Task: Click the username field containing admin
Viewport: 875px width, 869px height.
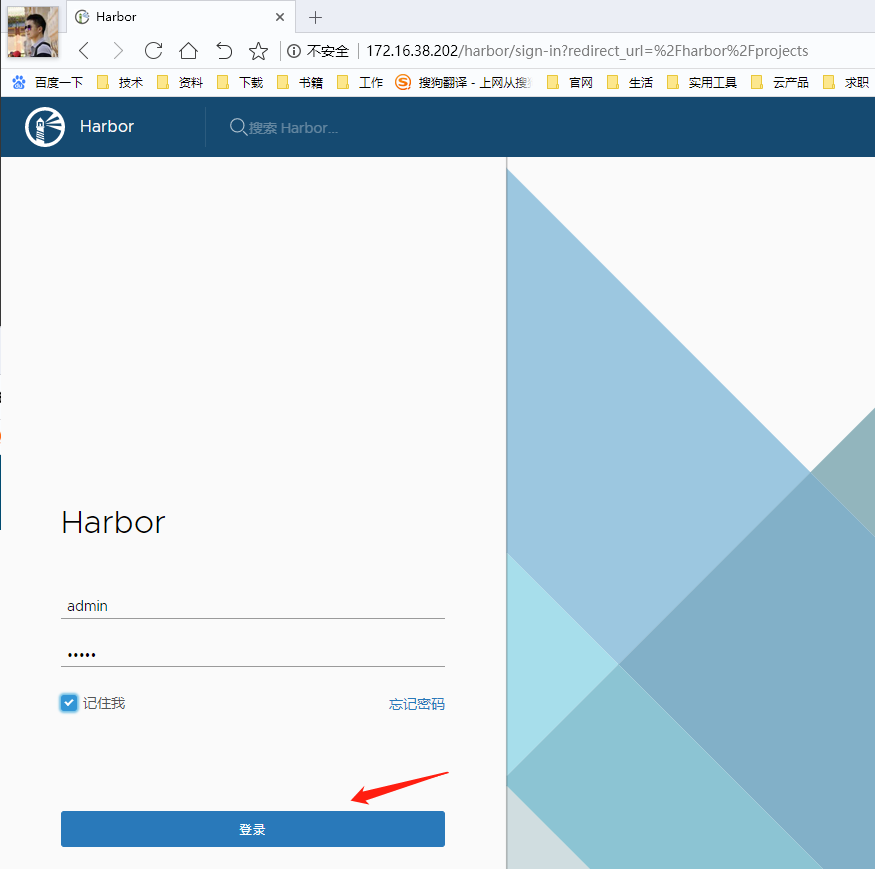Action: tap(253, 606)
